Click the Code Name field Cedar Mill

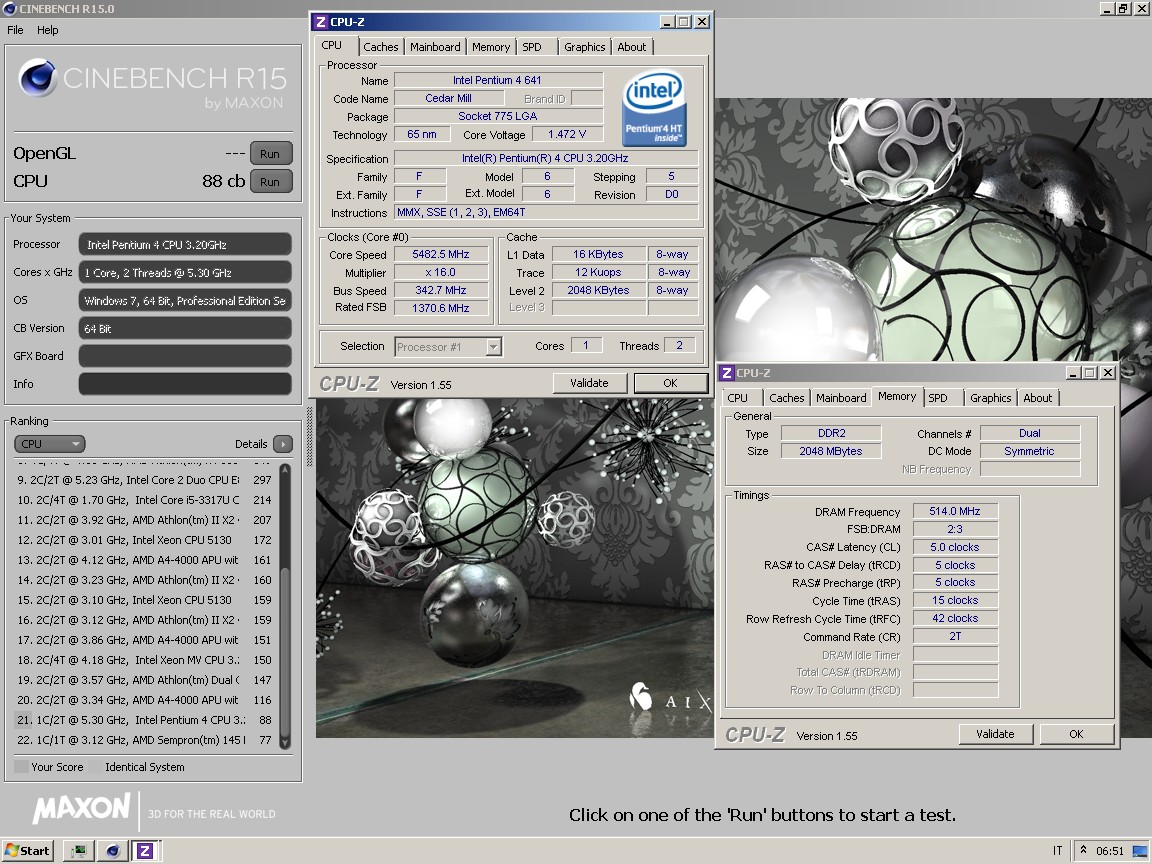pyautogui.click(x=448, y=98)
